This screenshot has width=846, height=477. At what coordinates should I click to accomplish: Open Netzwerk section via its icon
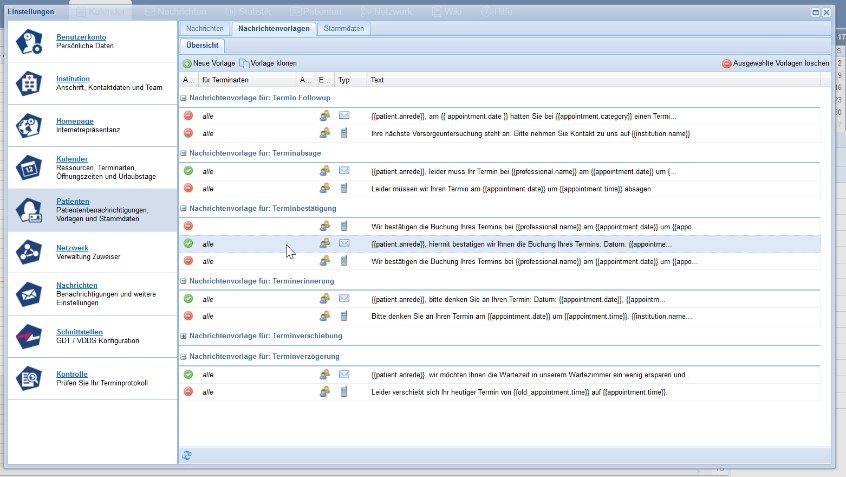[x=29, y=253]
